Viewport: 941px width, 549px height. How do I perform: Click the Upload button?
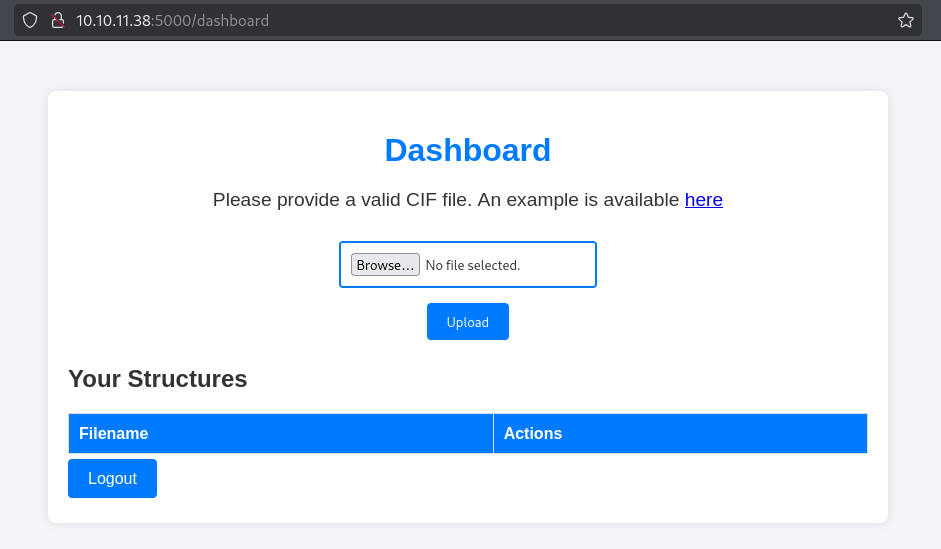tap(467, 322)
